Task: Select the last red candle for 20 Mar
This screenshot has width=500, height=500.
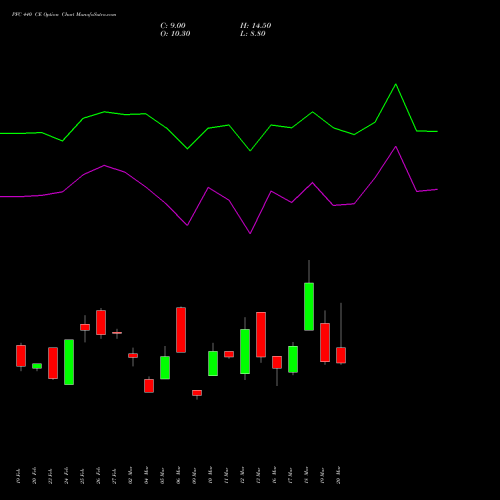Action: 341,355
